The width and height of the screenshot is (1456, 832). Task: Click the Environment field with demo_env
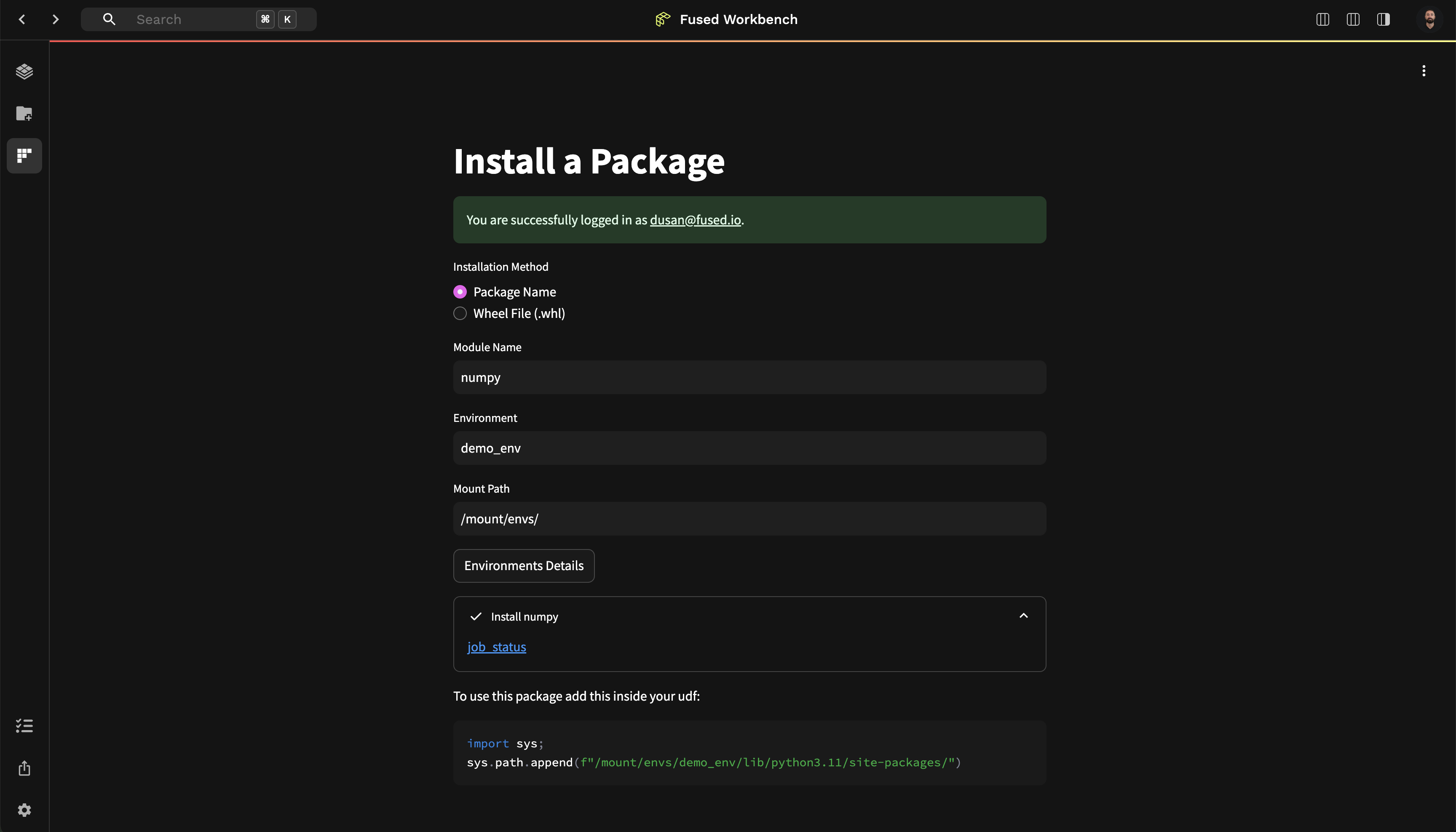pyautogui.click(x=749, y=448)
